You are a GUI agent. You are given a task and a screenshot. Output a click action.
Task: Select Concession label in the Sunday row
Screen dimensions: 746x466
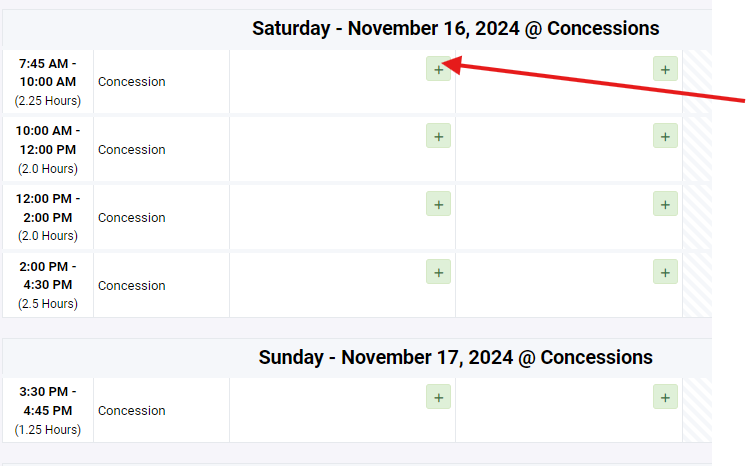pos(132,411)
